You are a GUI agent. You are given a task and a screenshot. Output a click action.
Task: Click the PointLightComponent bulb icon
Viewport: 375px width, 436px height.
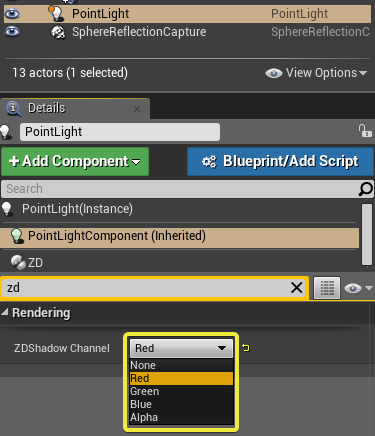tap(17, 236)
